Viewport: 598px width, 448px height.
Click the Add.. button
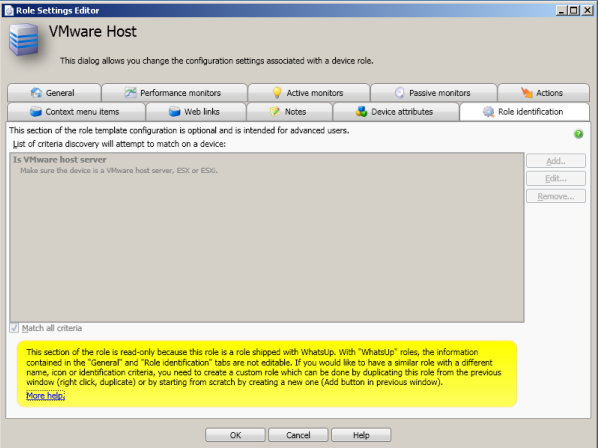pyautogui.click(x=556, y=161)
